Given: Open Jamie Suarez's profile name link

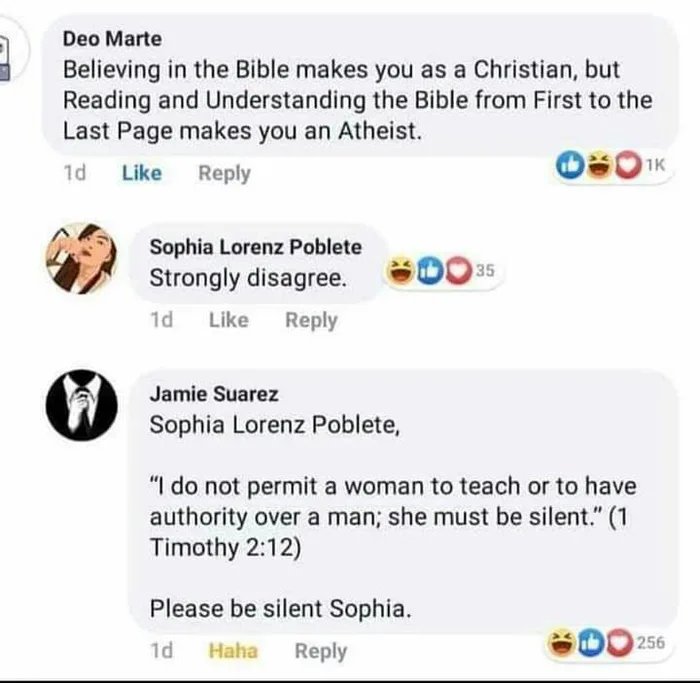Looking at the screenshot, I should pyautogui.click(x=214, y=395).
